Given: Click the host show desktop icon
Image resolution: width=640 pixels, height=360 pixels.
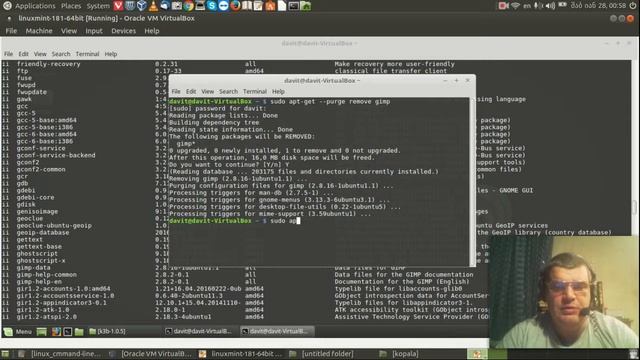Looking at the screenshot, I should (5, 354).
